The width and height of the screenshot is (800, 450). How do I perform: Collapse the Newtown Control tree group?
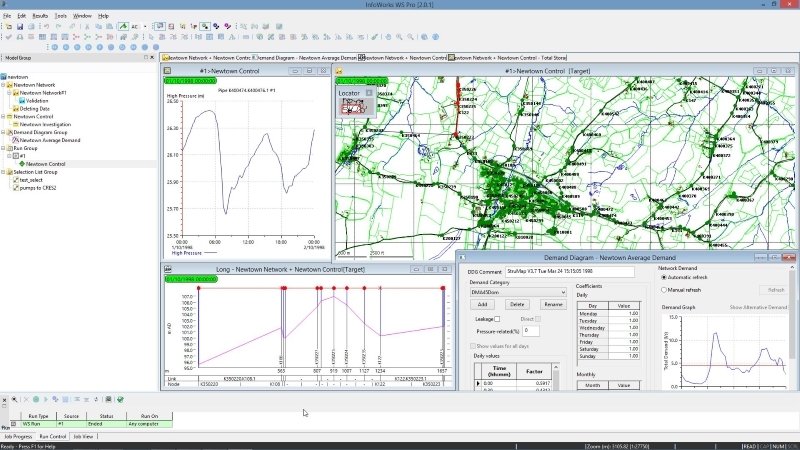[x=3, y=116]
